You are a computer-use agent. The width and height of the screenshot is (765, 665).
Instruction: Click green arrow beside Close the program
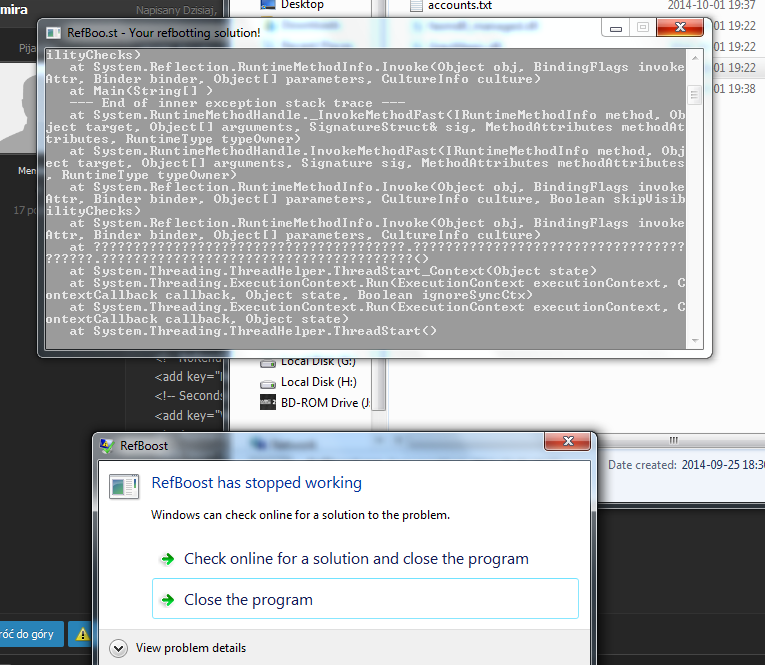click(168, 600)
